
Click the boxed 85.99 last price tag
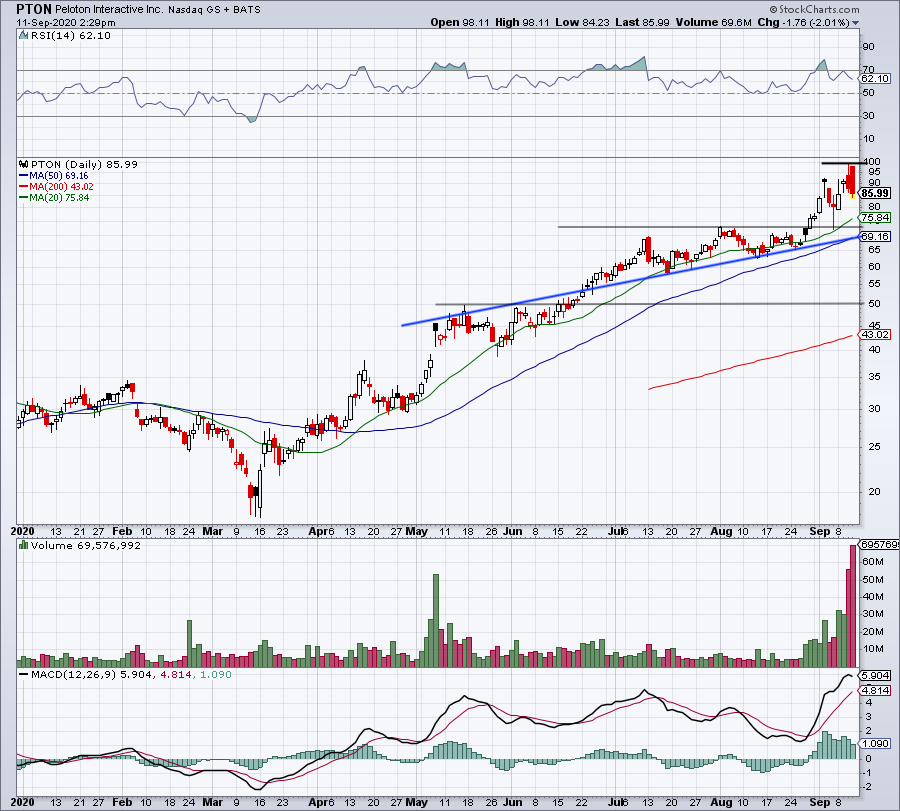[x=875, y=193]
